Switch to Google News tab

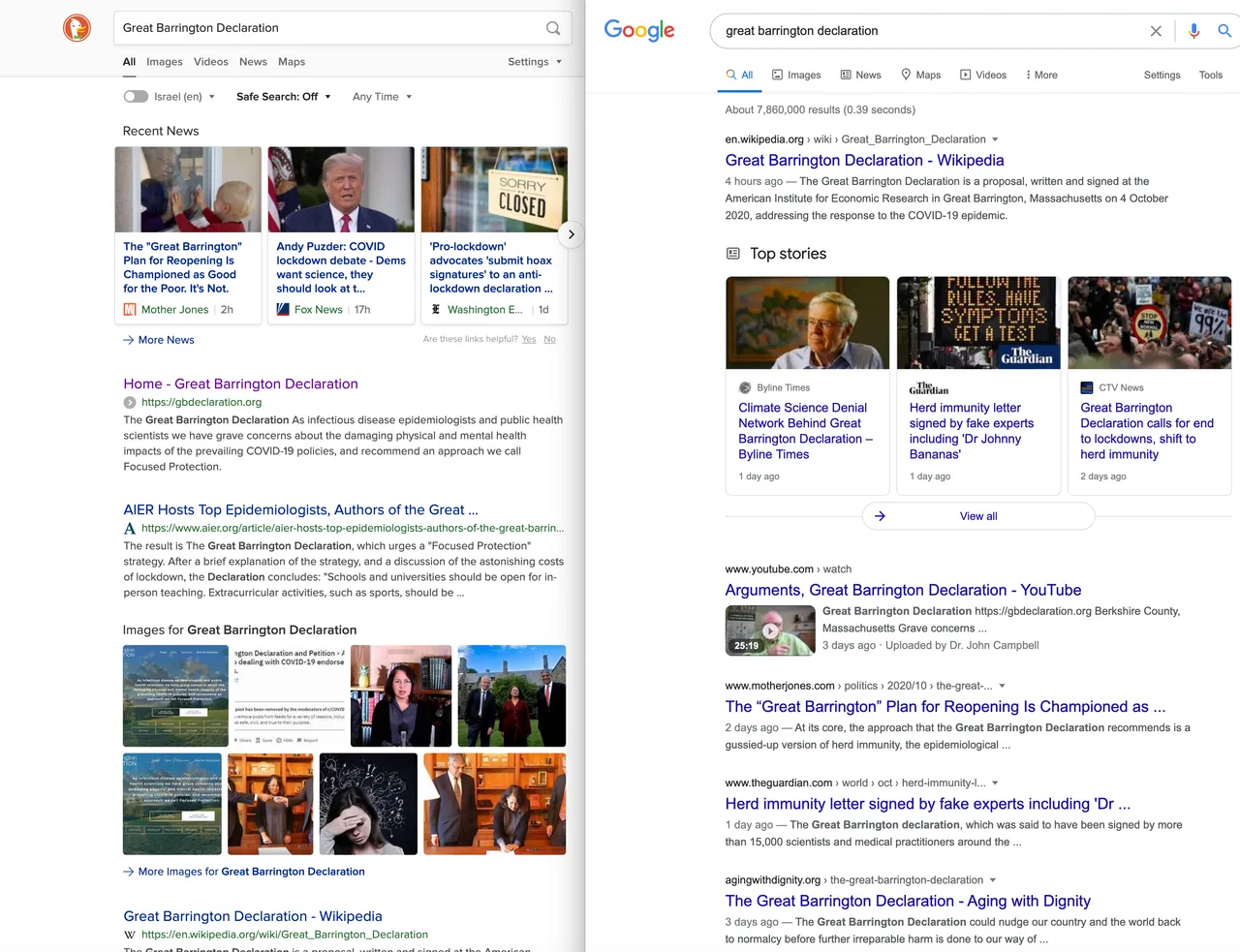click(860, 75)
